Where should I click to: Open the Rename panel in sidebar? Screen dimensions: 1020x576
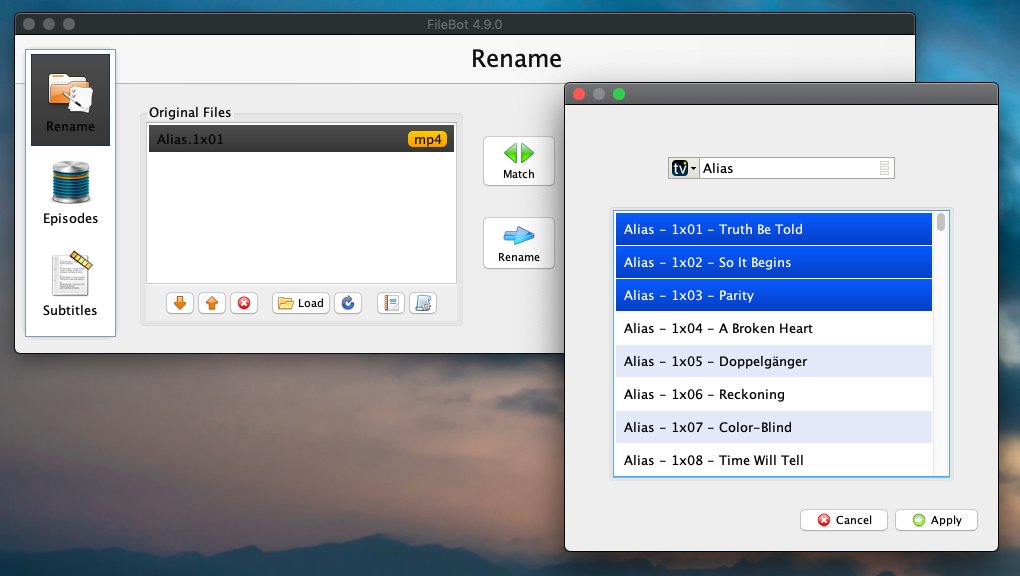(70, 100)
